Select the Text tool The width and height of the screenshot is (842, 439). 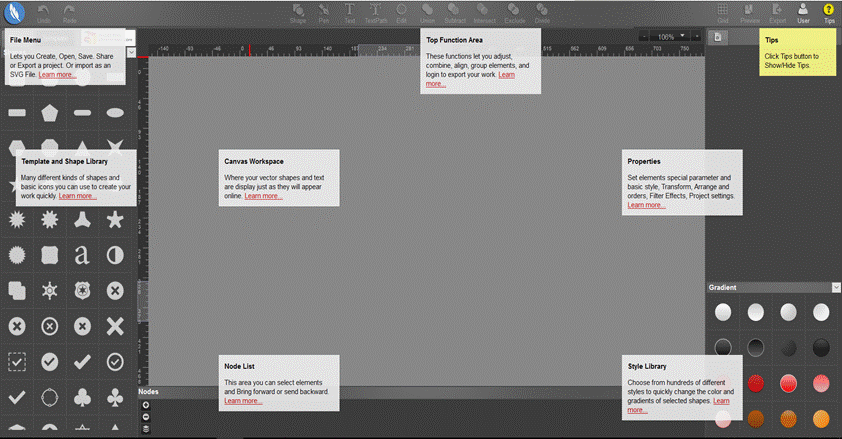[350, 14]
